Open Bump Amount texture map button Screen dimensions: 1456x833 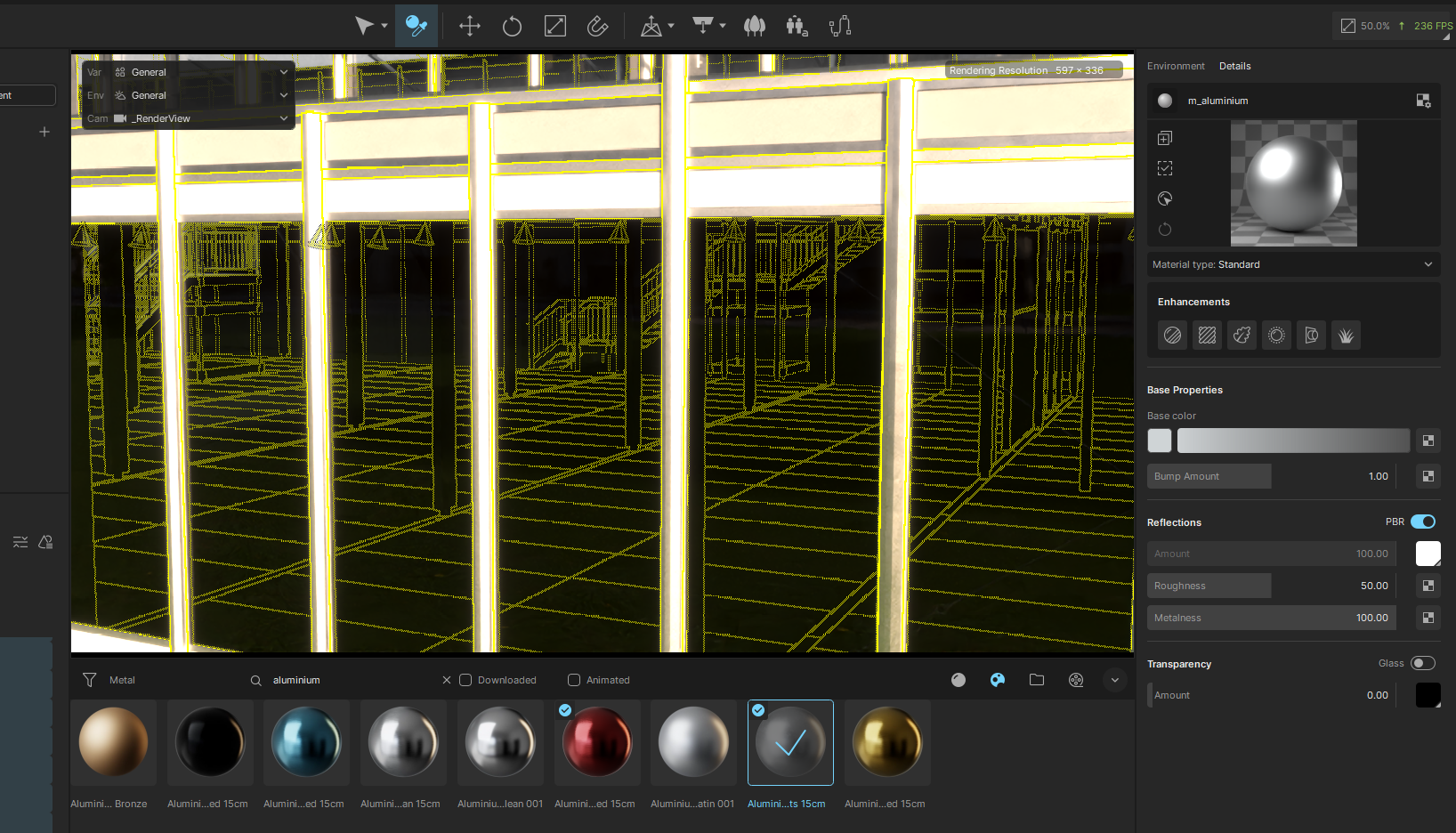point(1428,476)
